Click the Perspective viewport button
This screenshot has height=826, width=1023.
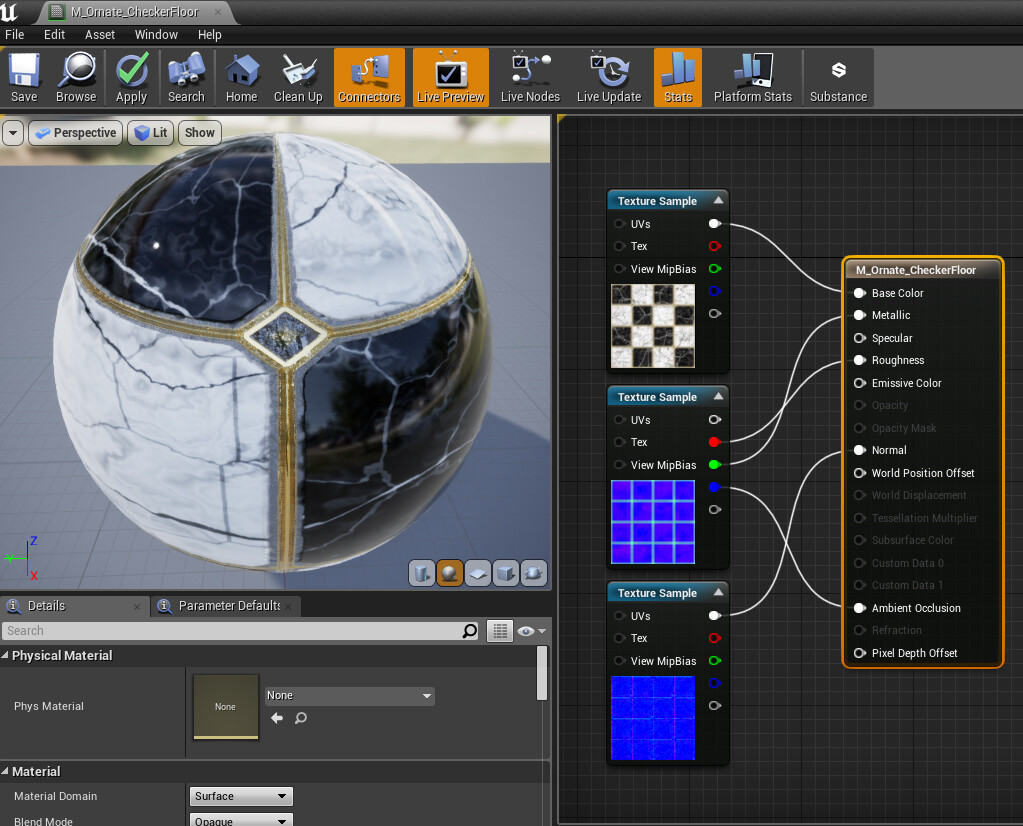click(76, 132)
